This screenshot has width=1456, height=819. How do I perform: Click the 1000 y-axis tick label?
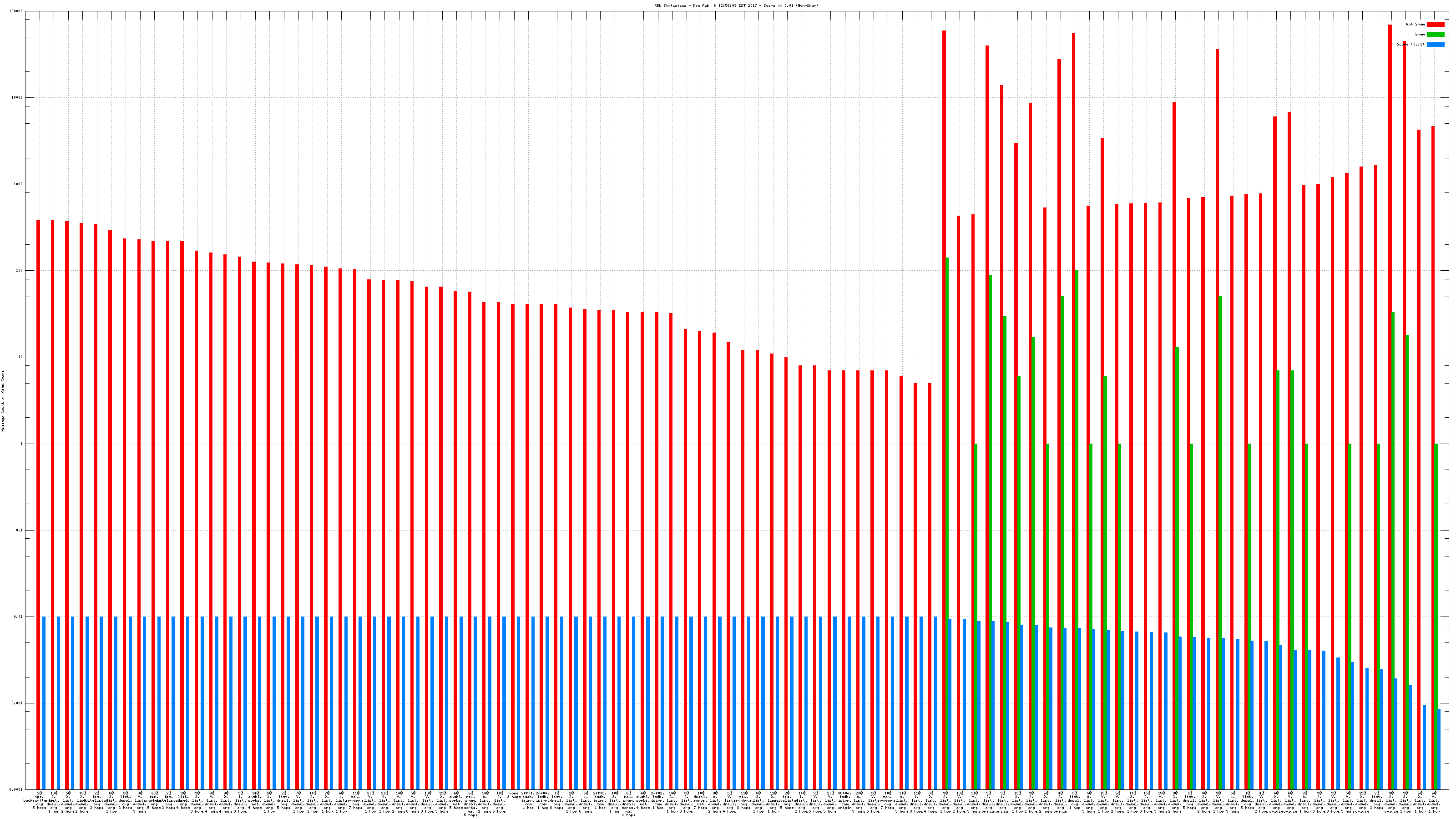point(19,184)
